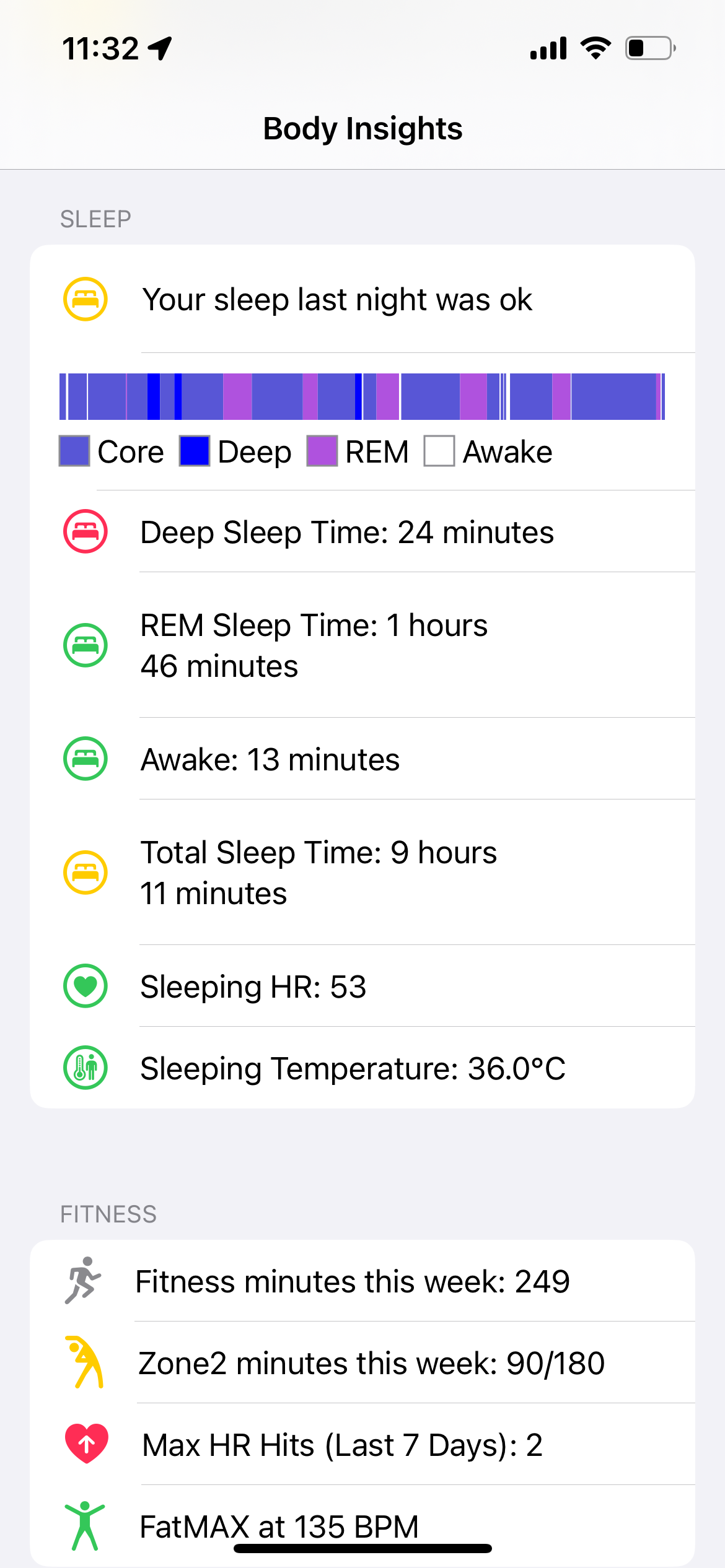Tap the green FatMAX figure icon

click(x=85, y=1526)
